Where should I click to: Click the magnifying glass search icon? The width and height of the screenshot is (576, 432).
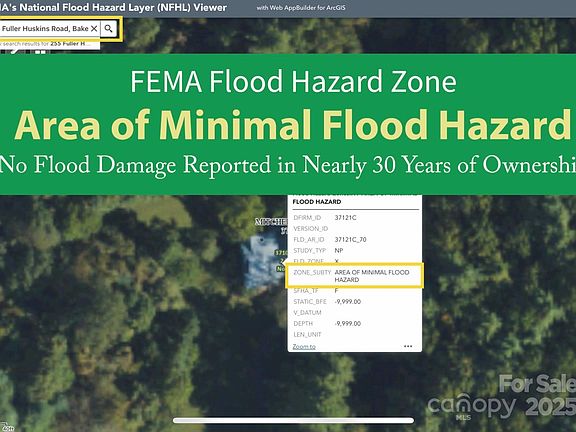click(108, 29)
